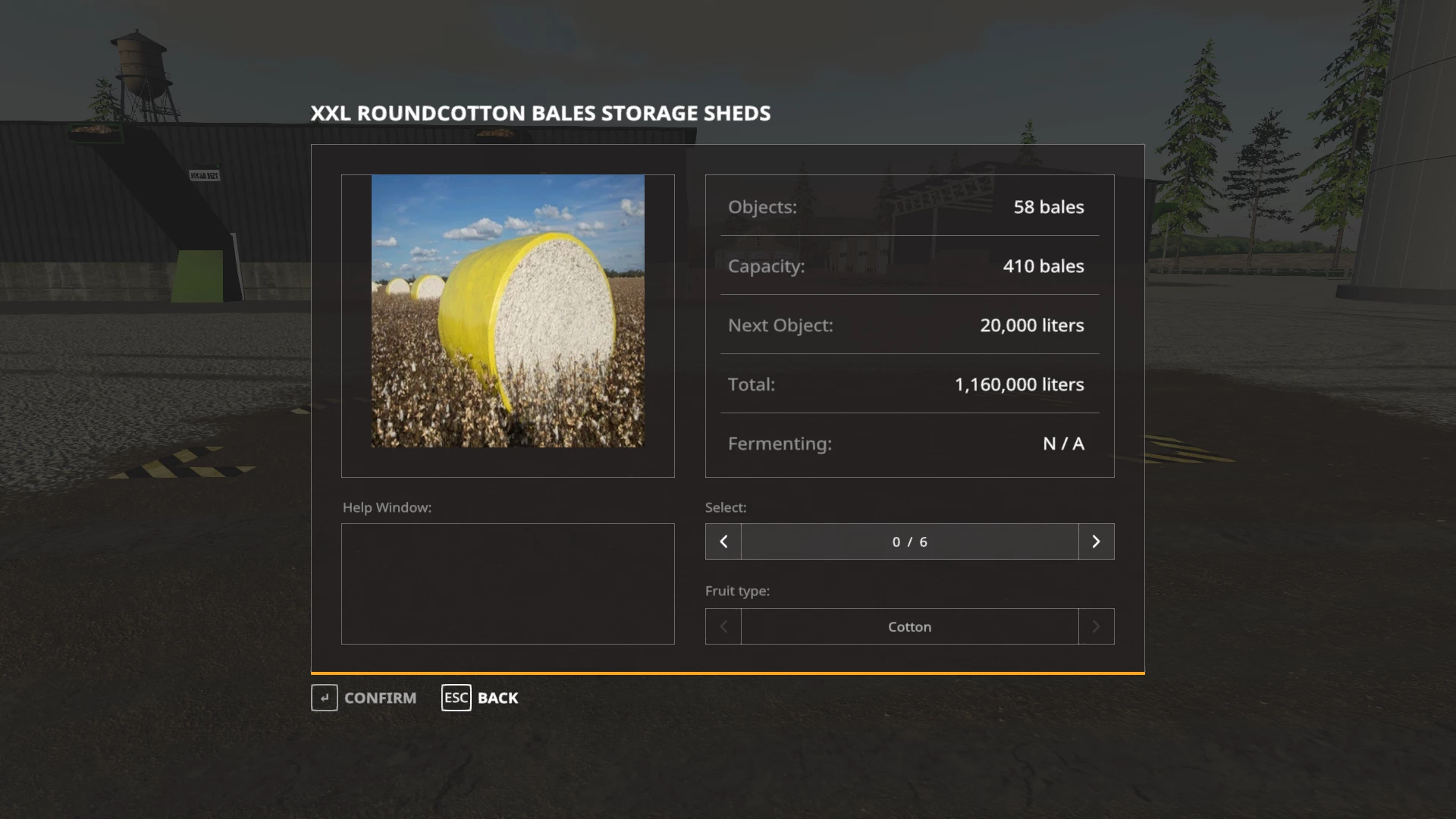Click the 0 / 6 selection field
1456x819 pixels.
(x=910, y=541)
